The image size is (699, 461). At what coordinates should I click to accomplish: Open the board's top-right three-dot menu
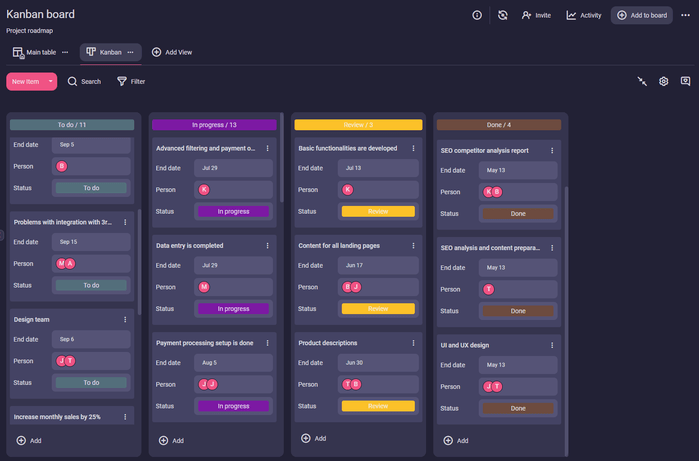click(685, 15)
